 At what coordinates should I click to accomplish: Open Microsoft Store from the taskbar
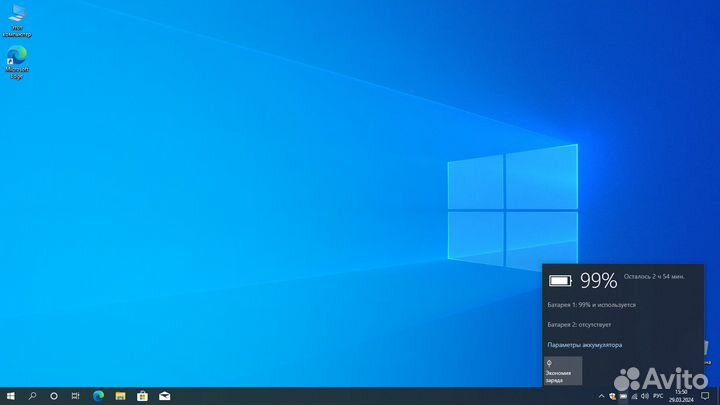tap(142, 396)
